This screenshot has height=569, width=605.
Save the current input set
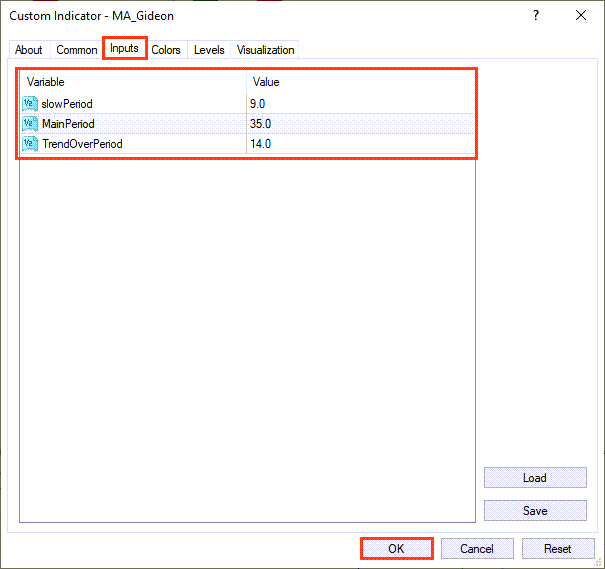tap(535, 511)
